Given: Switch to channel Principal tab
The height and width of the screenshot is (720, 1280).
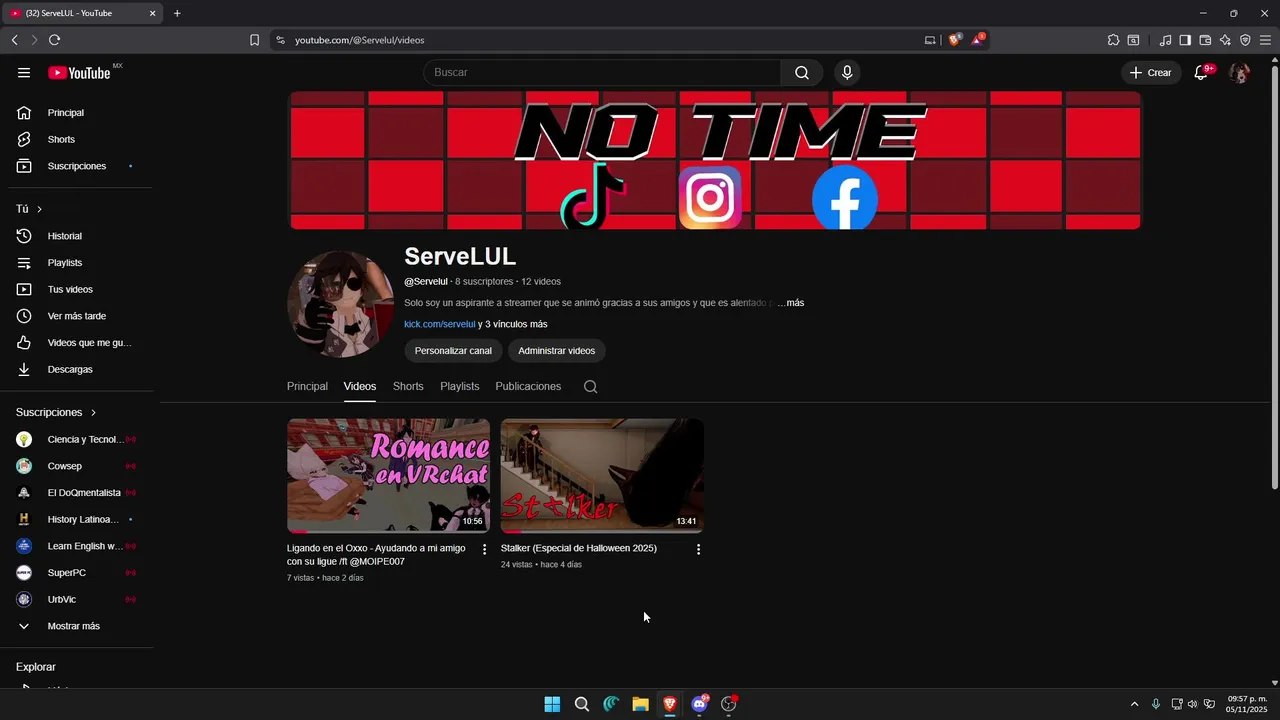Looking at the screenshot, I should (307, 386).
